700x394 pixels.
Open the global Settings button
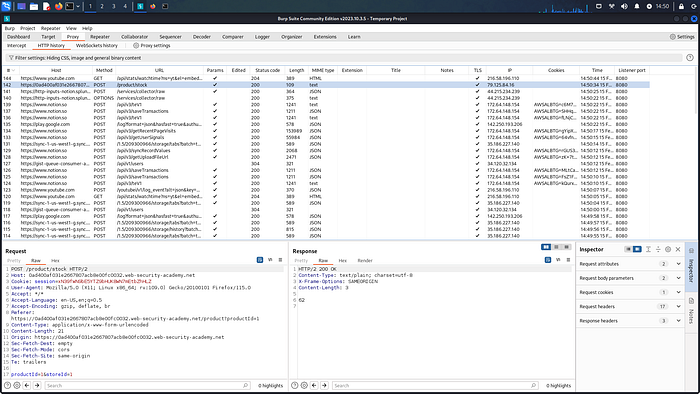682,37
